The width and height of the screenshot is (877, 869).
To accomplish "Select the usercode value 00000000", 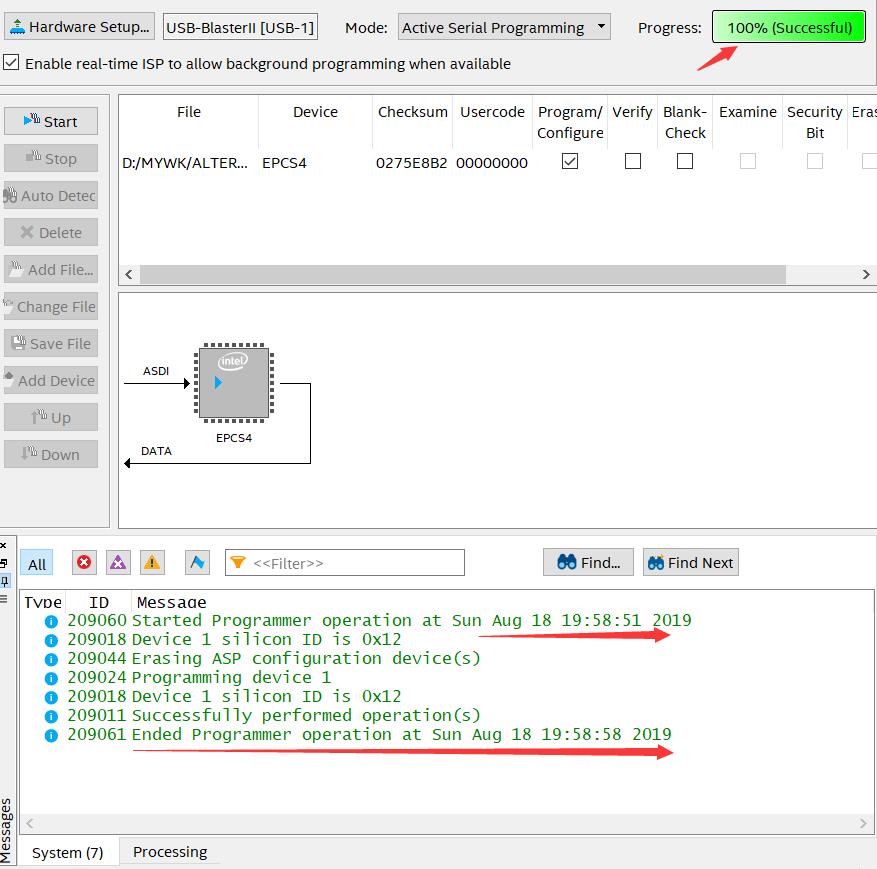I will (x=492, y=163).
